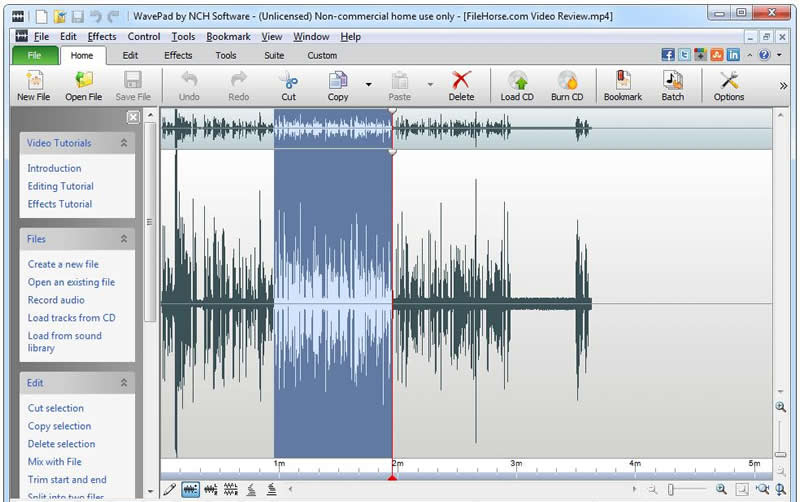
Task: Toggle the fifth bottom toolbar view button
Action: tap(271, 490)
